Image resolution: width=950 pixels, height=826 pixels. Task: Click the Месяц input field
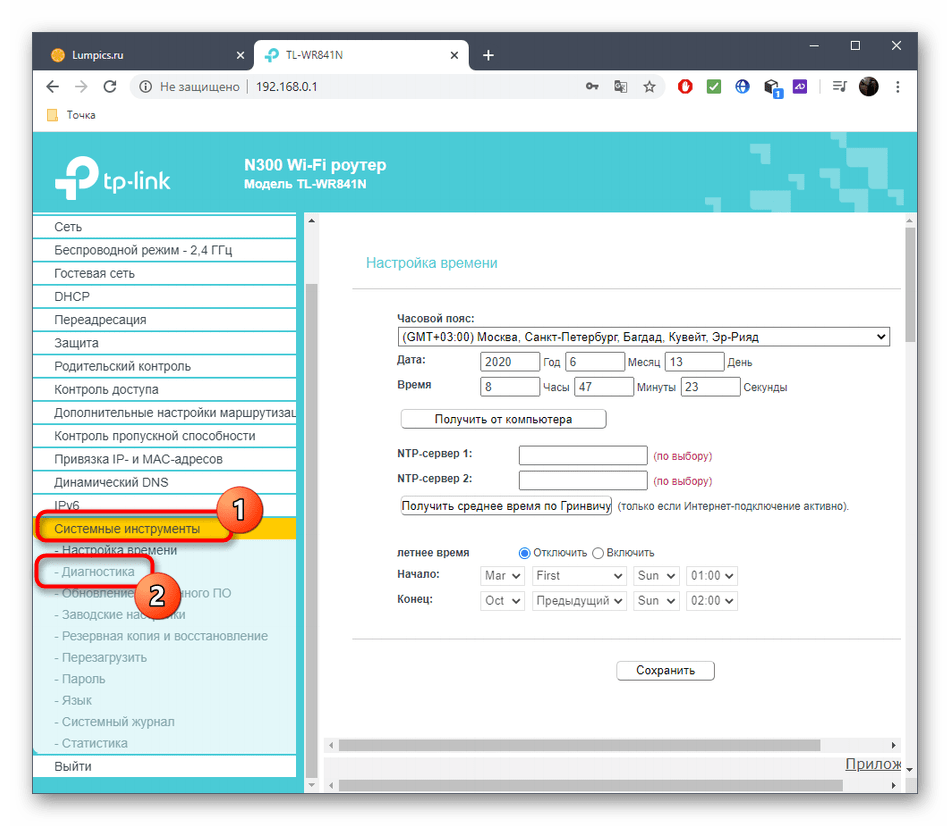click(594, 362)
